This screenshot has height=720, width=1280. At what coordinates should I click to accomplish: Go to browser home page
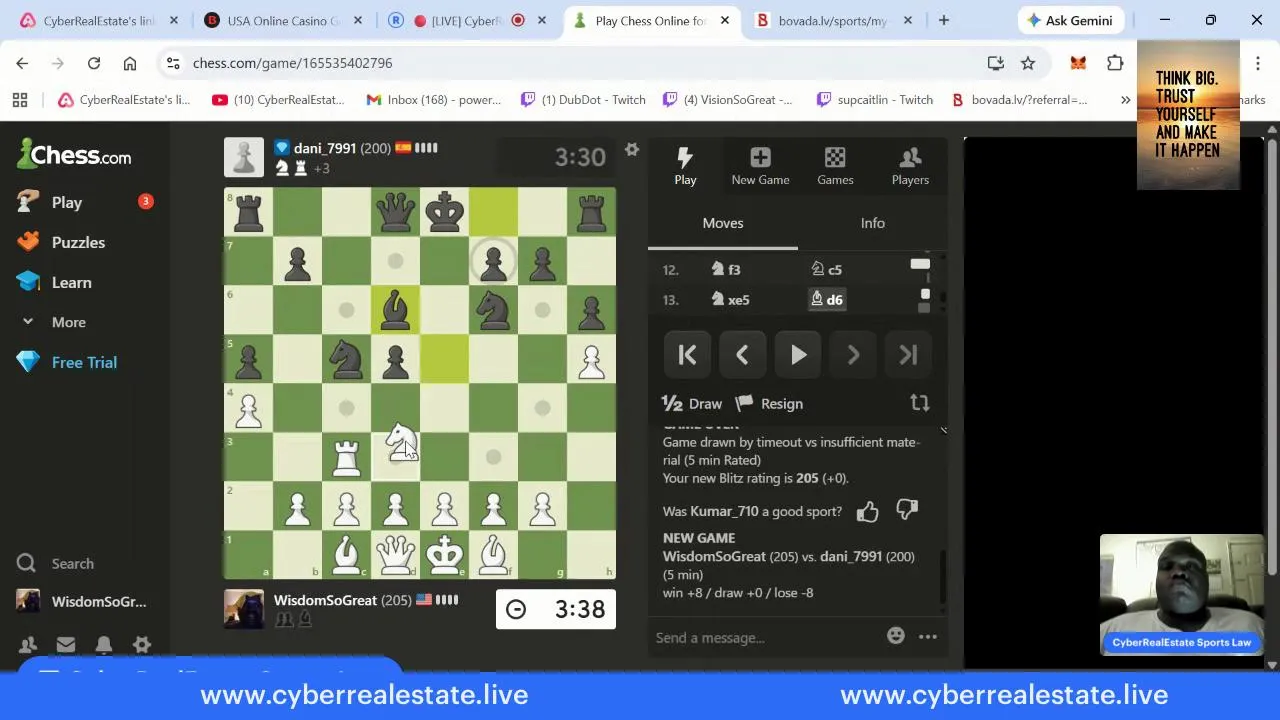(130, 63)
